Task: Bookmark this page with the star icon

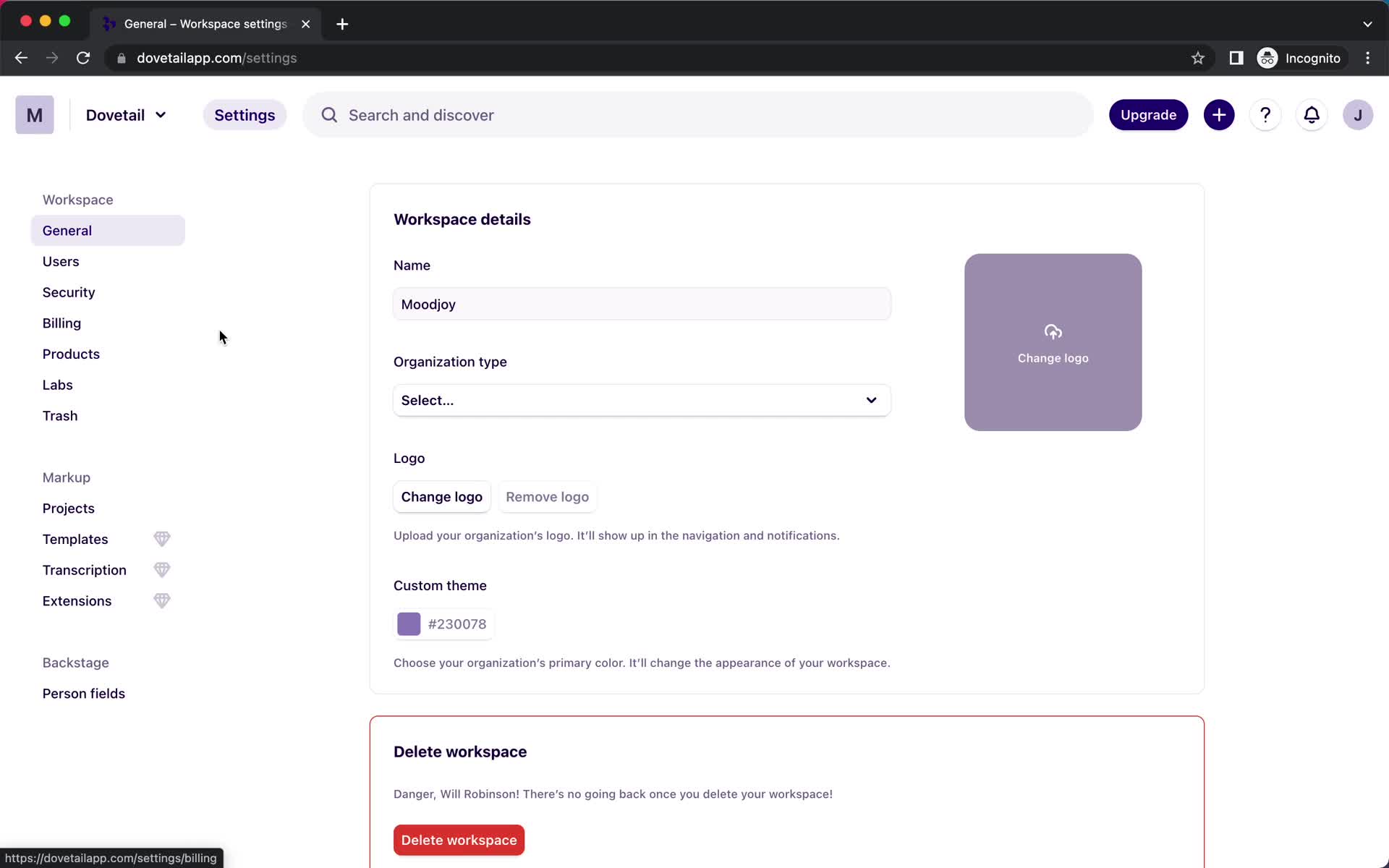Action: click(x=1198, y=58)
